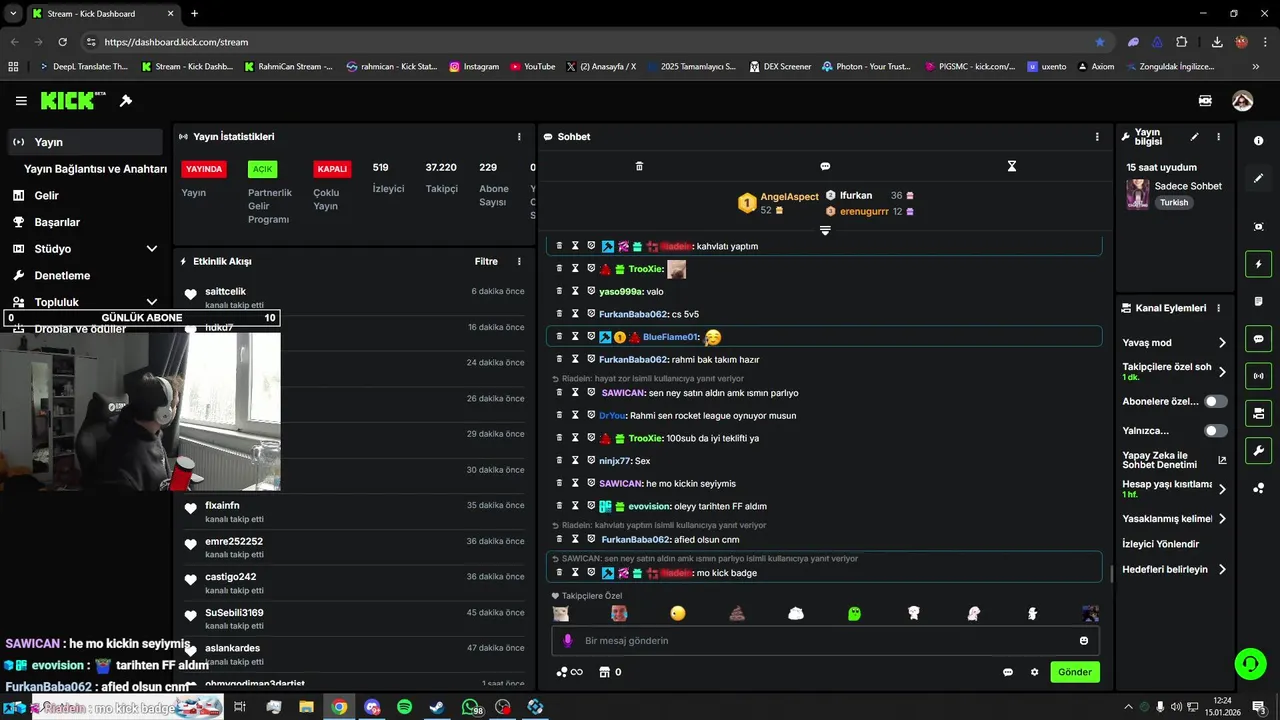1280x720 pixels.
Task: Open Steam from the taskbar
Action: (x=437, y=707)
